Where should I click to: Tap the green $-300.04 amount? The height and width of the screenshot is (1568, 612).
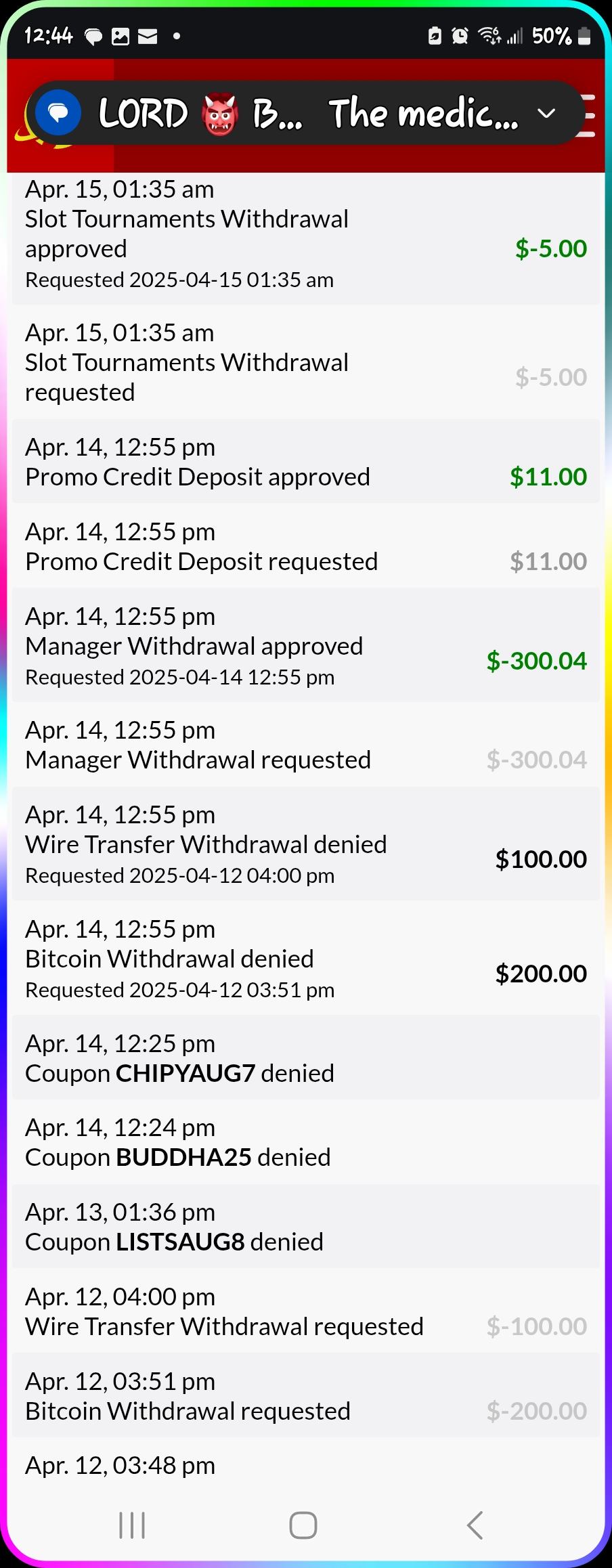[x=536, y=661]
